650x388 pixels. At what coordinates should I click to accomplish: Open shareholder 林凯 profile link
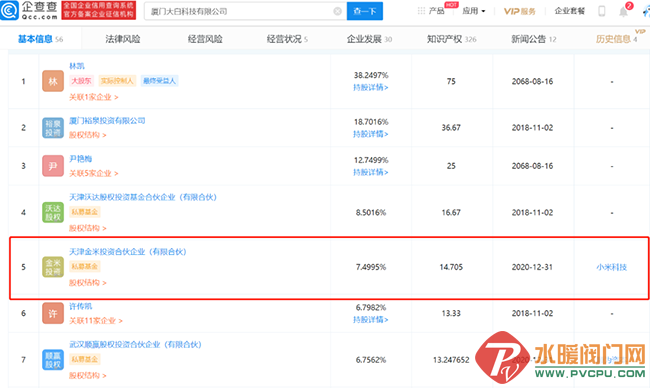[77, 66]
